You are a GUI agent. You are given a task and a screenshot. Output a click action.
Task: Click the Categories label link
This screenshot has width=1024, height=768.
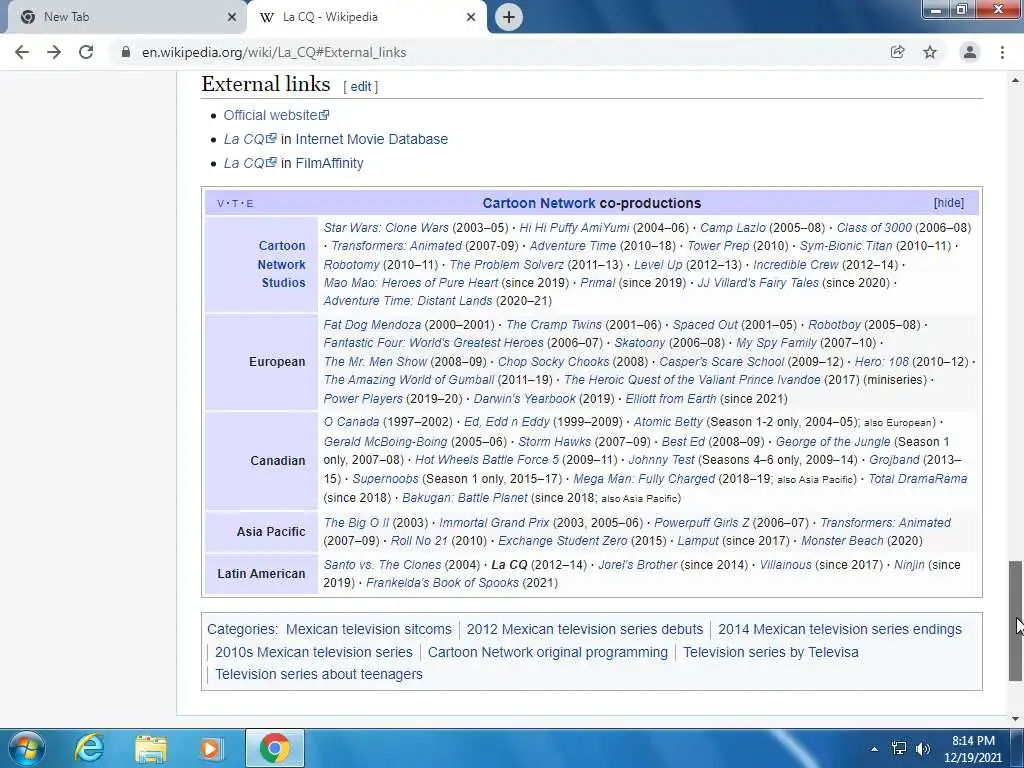[x=241, y=630]
